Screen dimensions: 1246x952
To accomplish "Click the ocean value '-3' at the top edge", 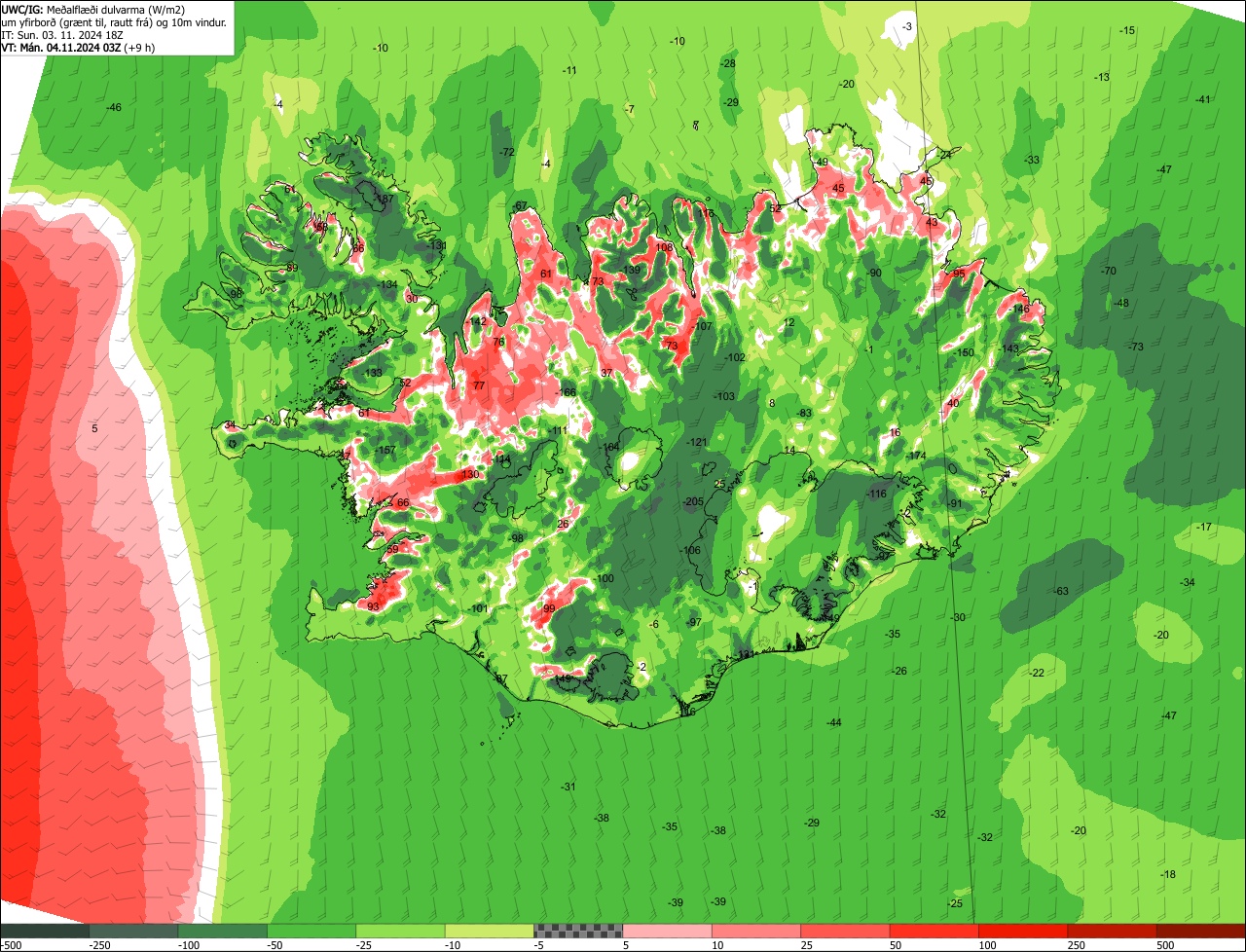I will [907, 26].
